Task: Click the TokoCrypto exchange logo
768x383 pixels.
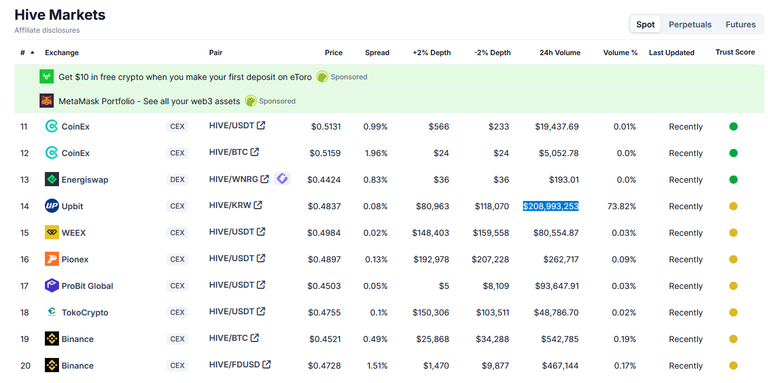Action: click(x=51, y=312)
